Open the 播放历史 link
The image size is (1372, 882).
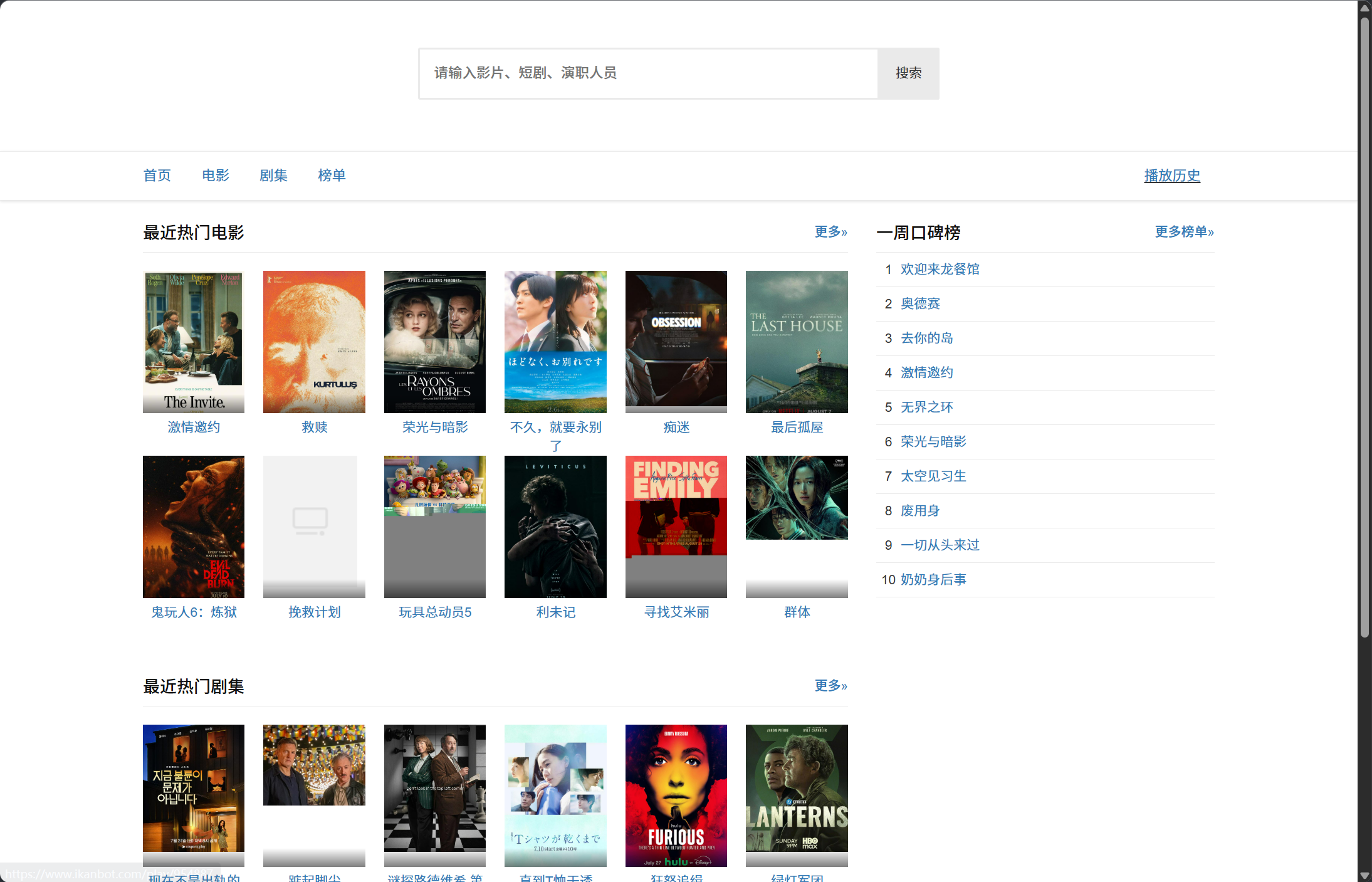tap(1172, 176)
